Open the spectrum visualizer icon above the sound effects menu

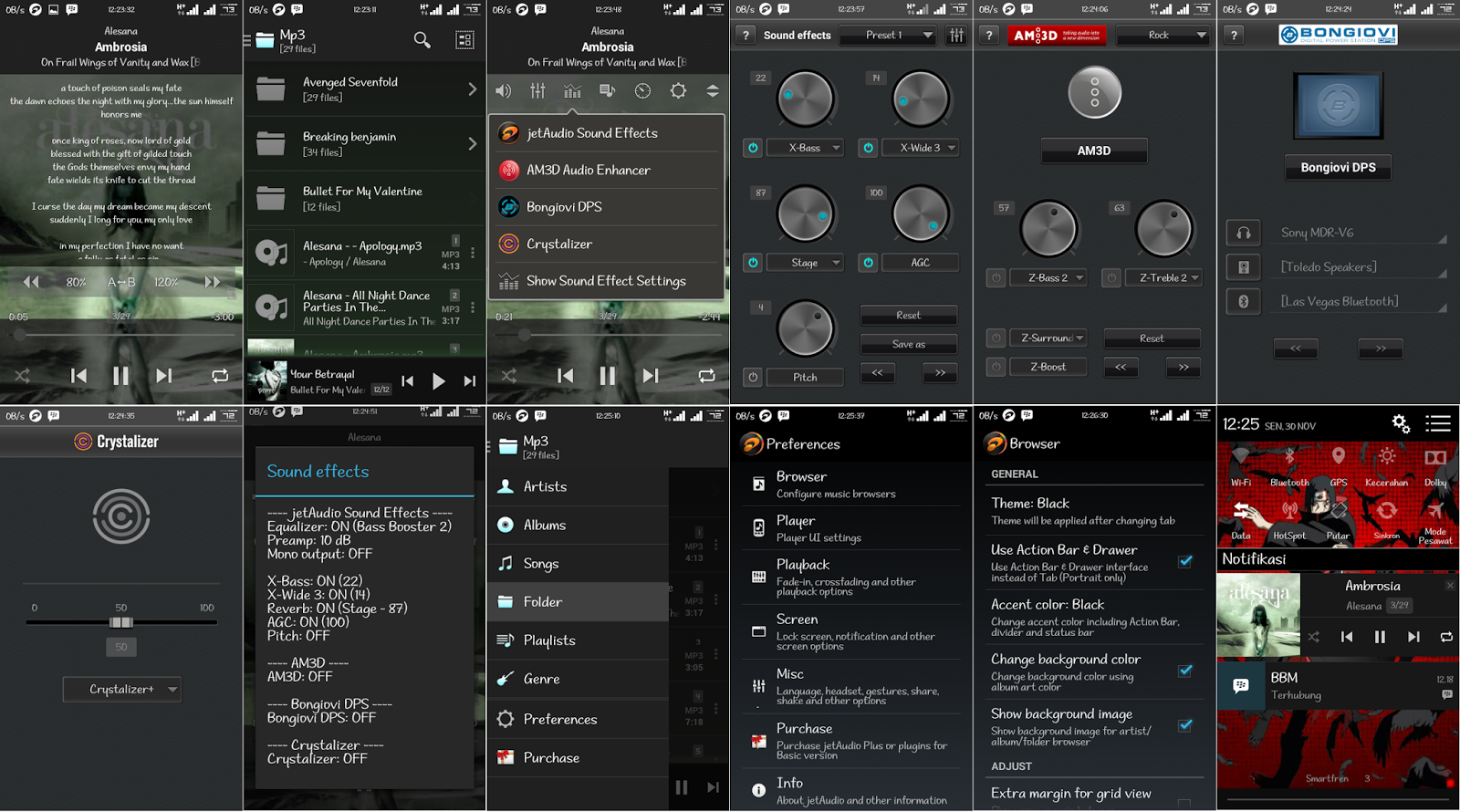[573, 90]
